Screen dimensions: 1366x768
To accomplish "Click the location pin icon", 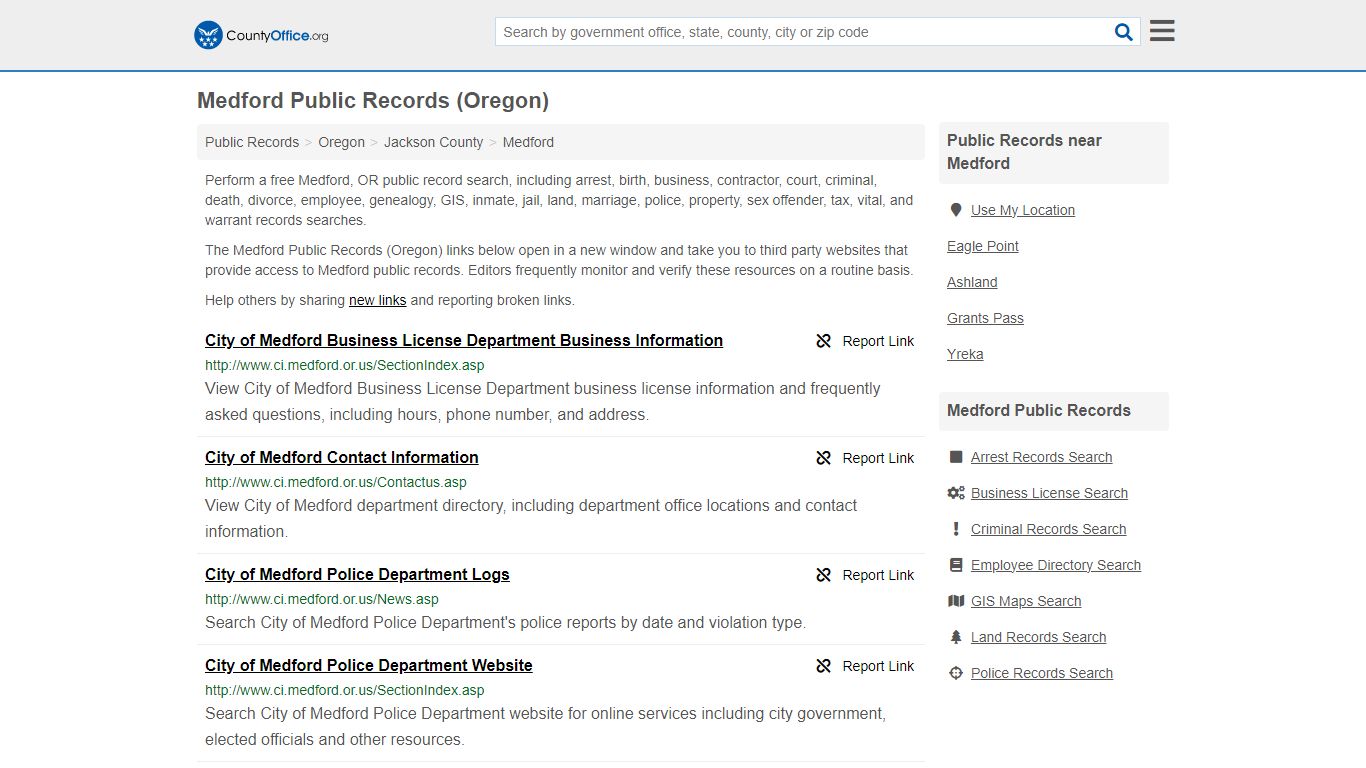I will pos(955,210).
